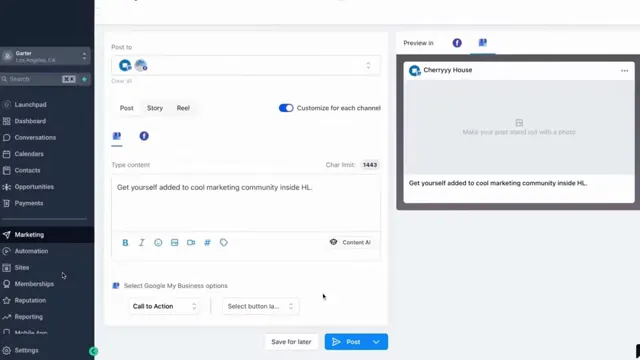Click the sidebar Search field
640x360 pixels.
click(x=38, y=79)
